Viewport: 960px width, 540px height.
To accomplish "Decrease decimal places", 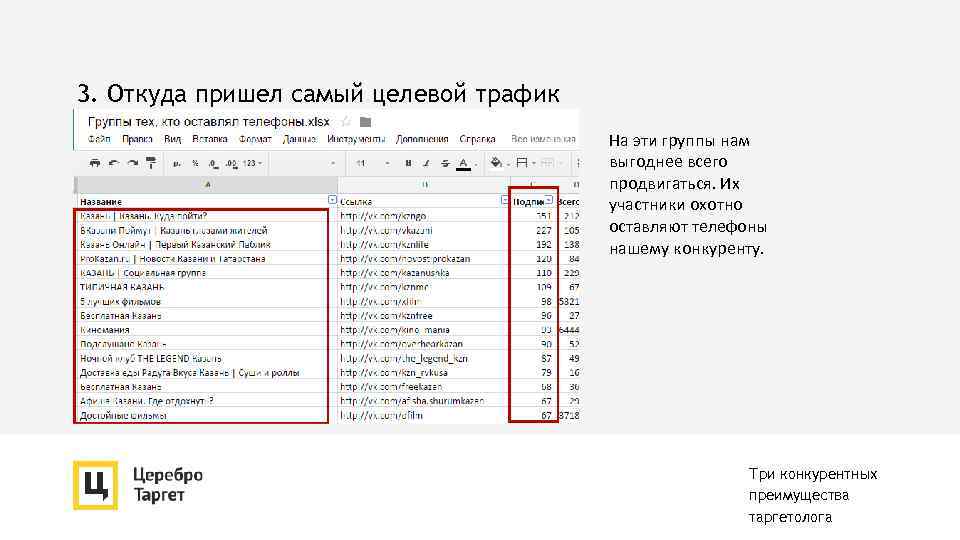I will tap(213, 163).
